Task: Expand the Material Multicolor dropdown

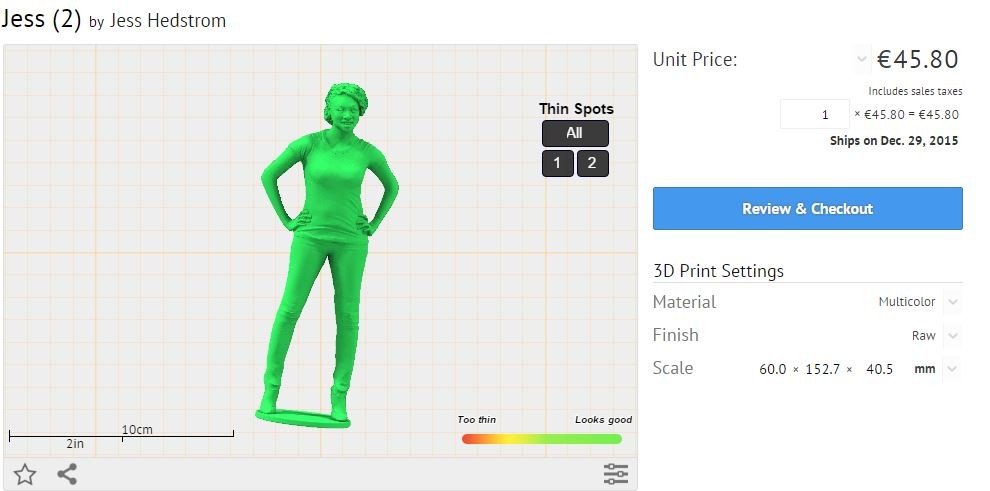Action: pyautogui.click(x=953, y=302)
